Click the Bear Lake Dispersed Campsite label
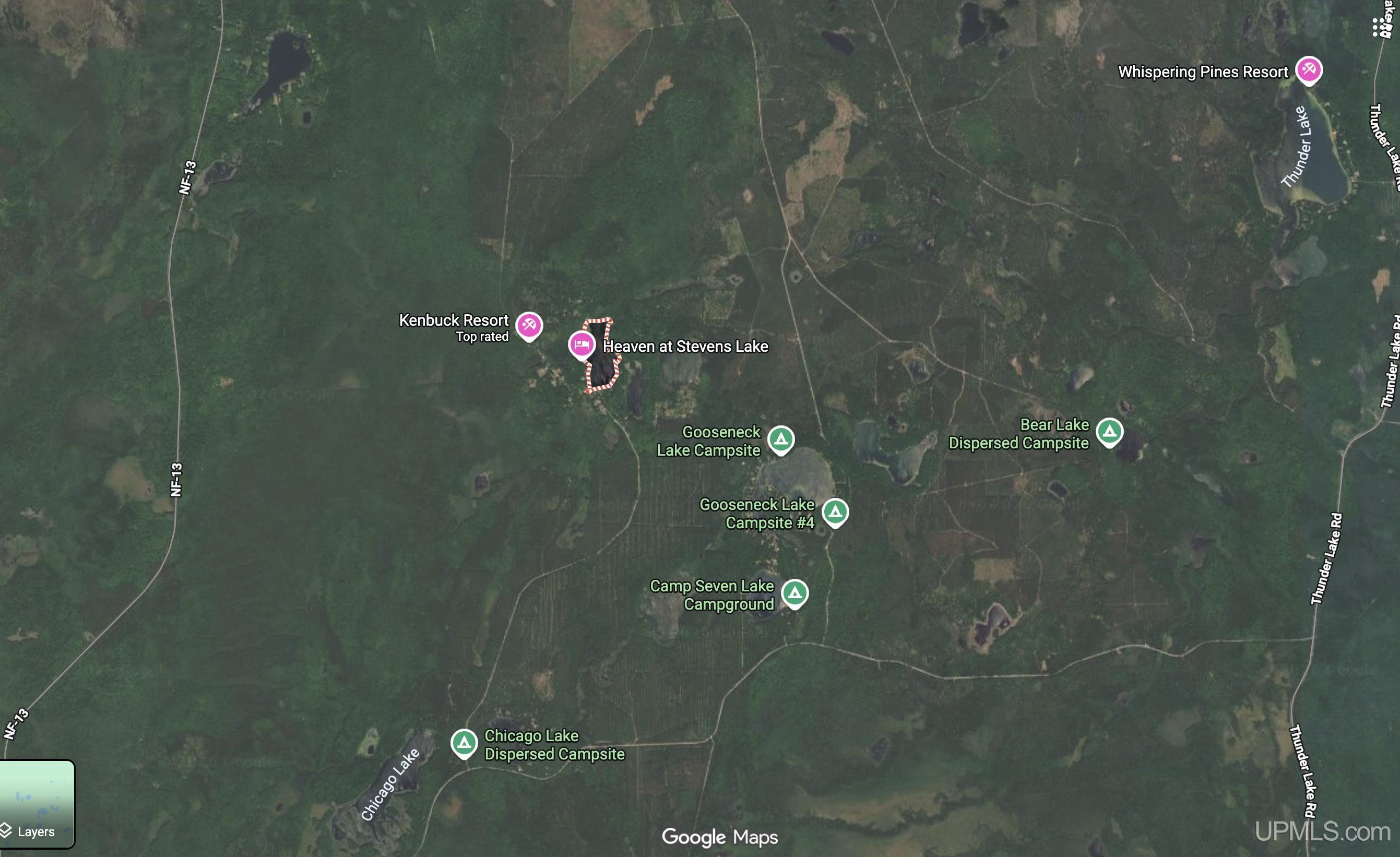 tap(1019, 434)
